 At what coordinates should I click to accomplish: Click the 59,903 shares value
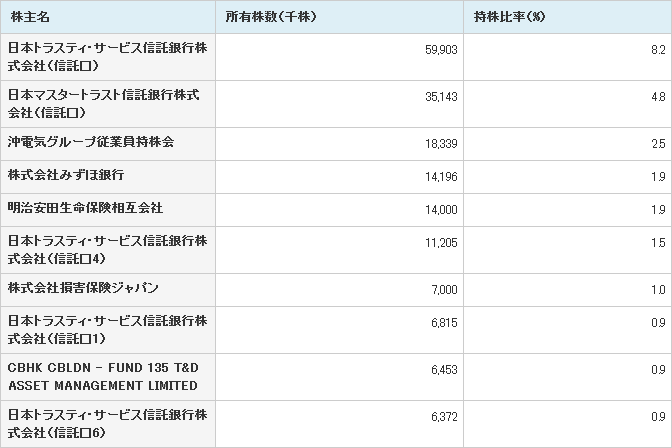pos(441,50)
